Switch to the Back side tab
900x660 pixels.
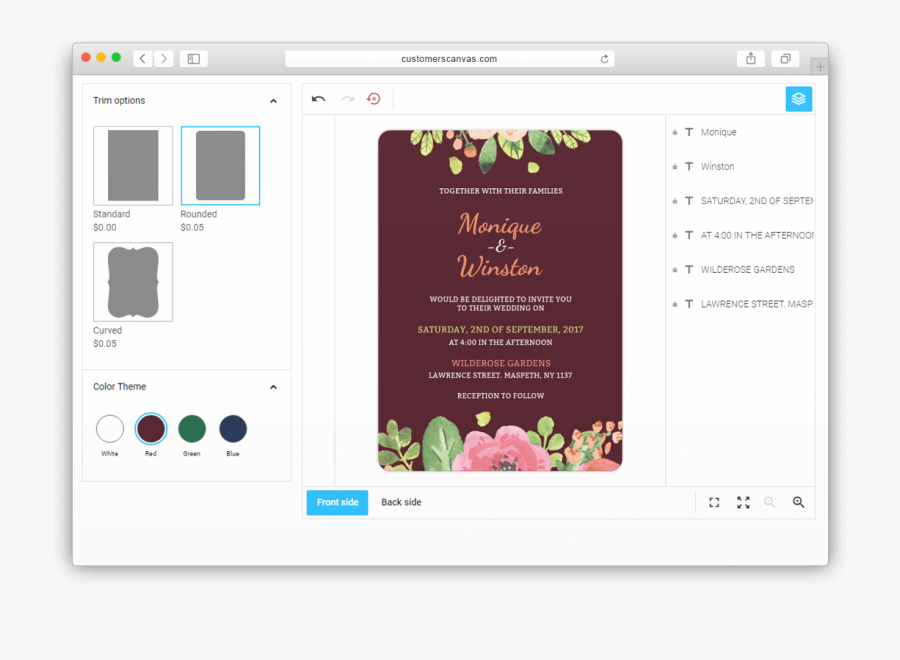click(x=401, y=502)
